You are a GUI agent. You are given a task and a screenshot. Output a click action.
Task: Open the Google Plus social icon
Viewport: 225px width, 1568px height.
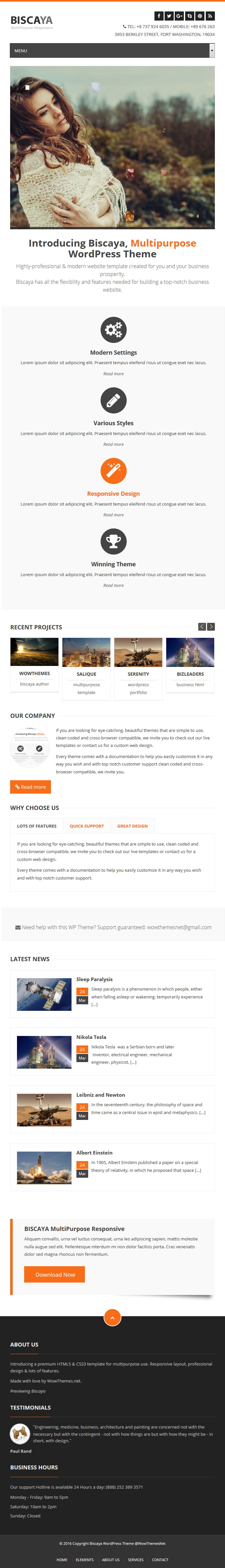pyautogui.click(x=179, y=16)
